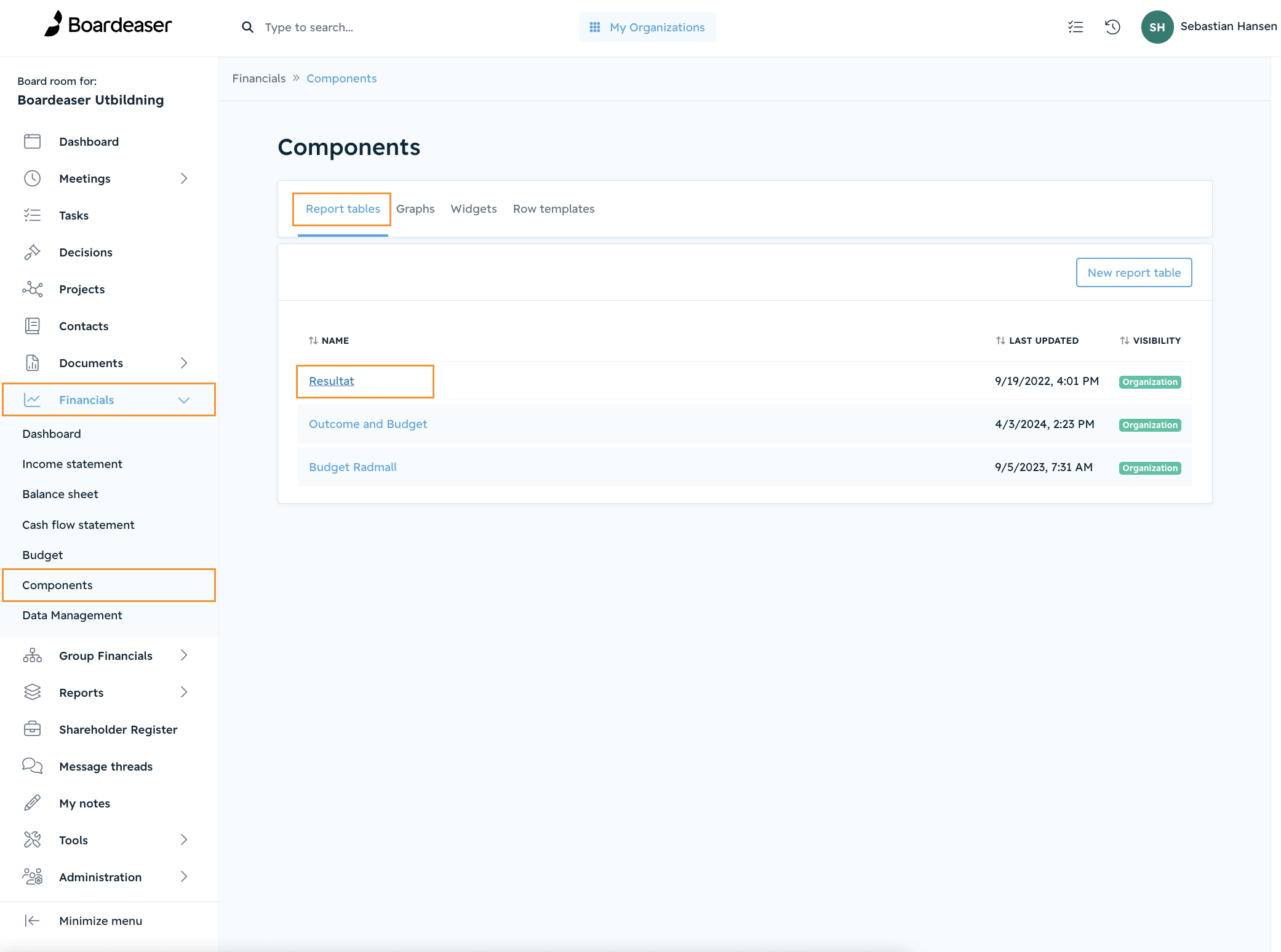Click the Reports layers icon
1281x952 pixels.
click(x=32, y=692)
